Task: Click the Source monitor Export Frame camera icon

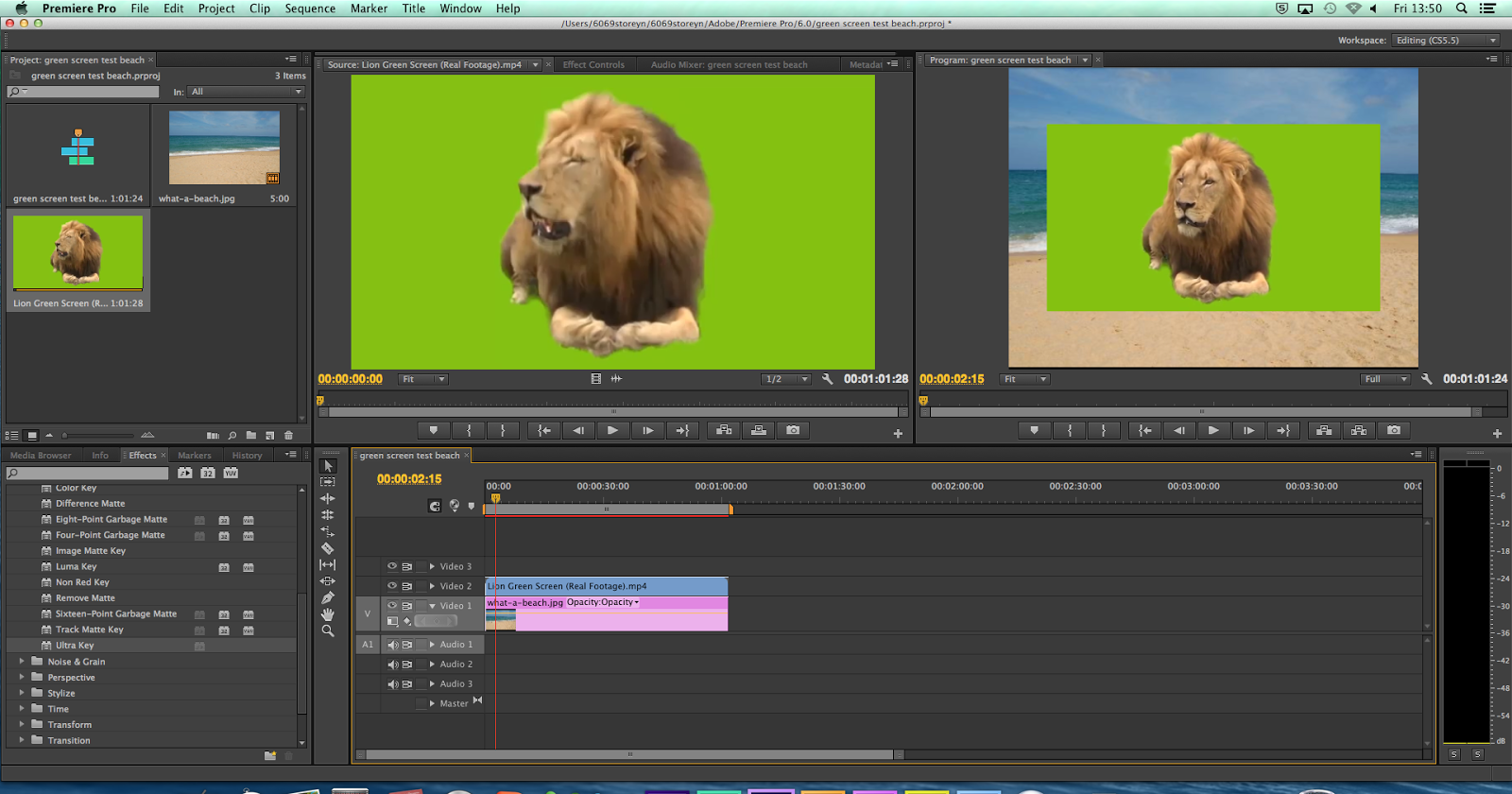Action: tap(793, 430)
